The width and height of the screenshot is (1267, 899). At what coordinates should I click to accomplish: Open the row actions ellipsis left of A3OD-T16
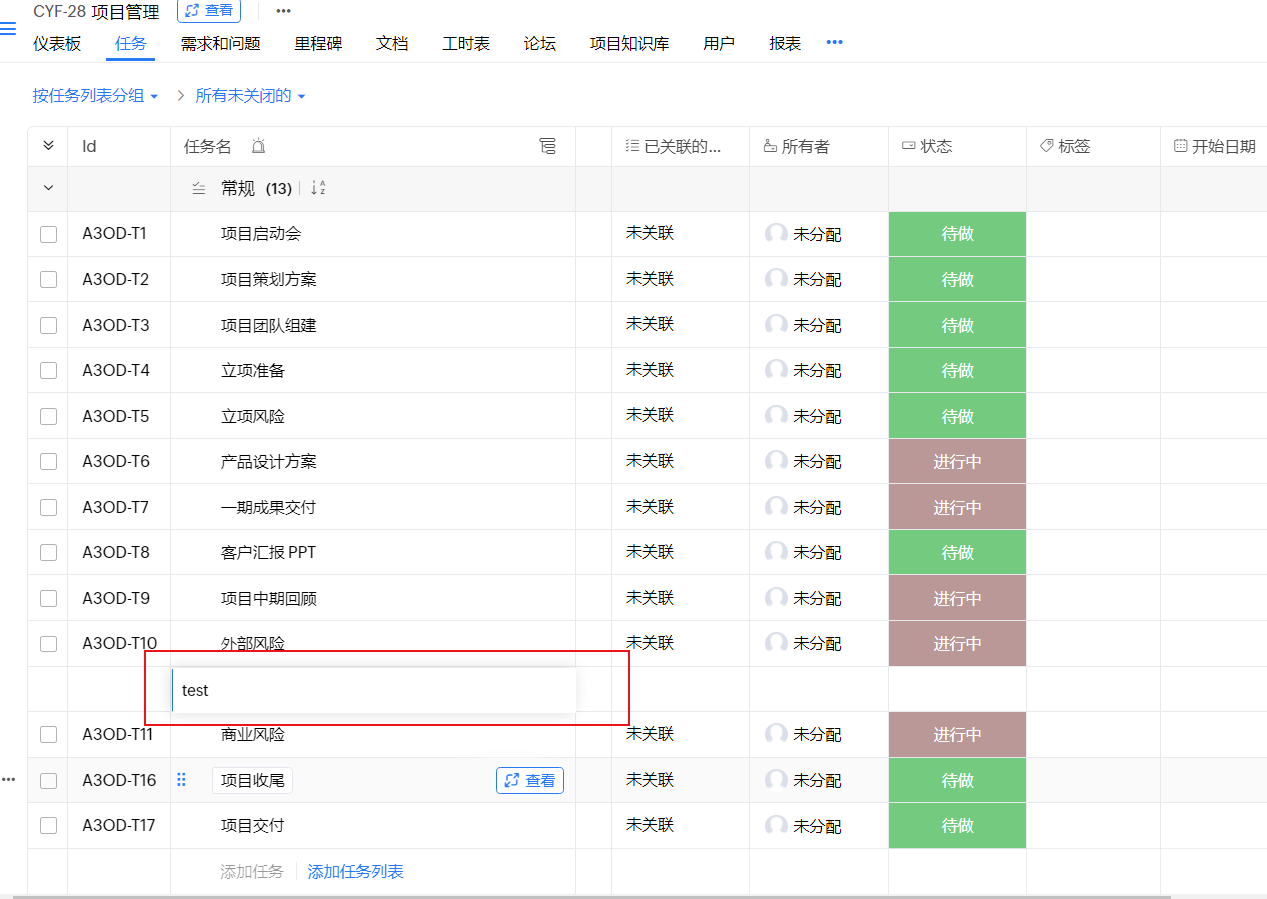click(x=8, y=780)
